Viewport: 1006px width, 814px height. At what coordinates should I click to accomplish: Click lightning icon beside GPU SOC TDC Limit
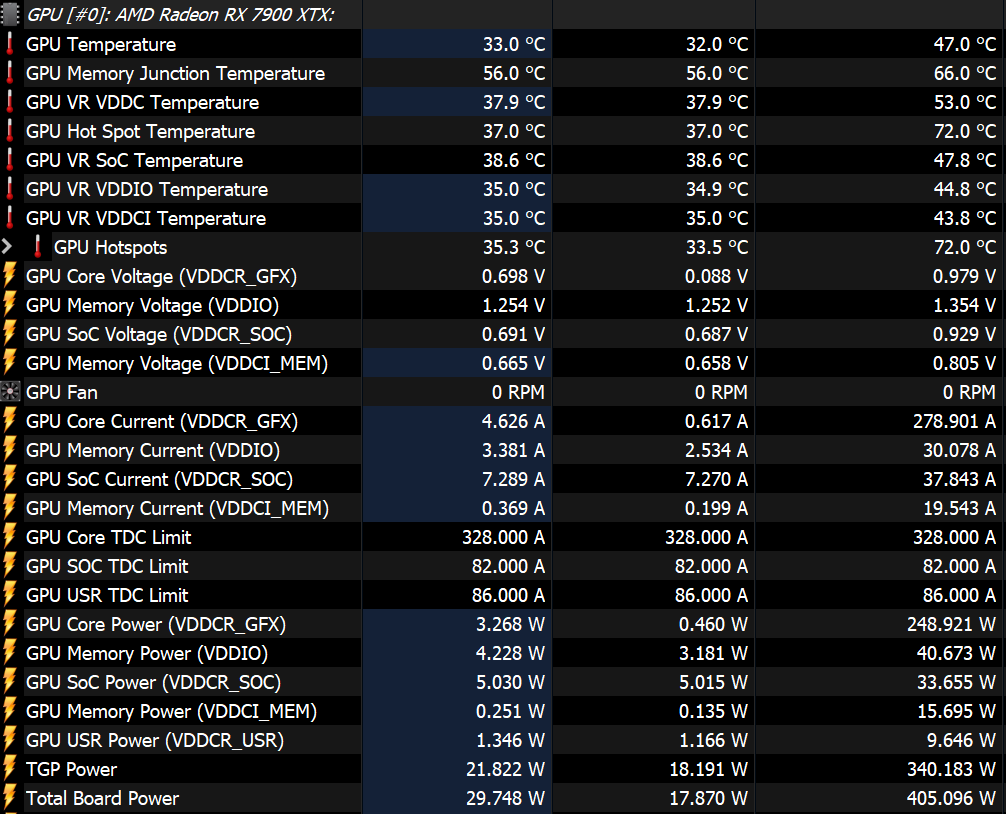10,565
